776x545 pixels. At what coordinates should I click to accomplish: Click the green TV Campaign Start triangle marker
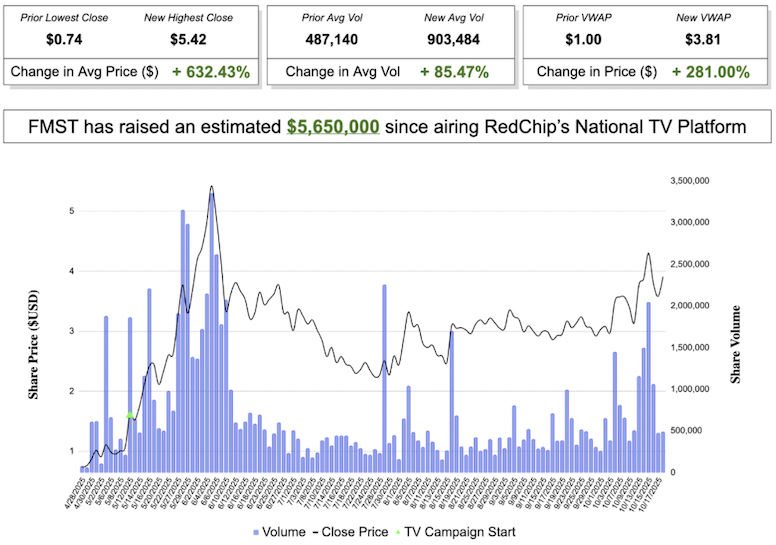coord(130,415)
